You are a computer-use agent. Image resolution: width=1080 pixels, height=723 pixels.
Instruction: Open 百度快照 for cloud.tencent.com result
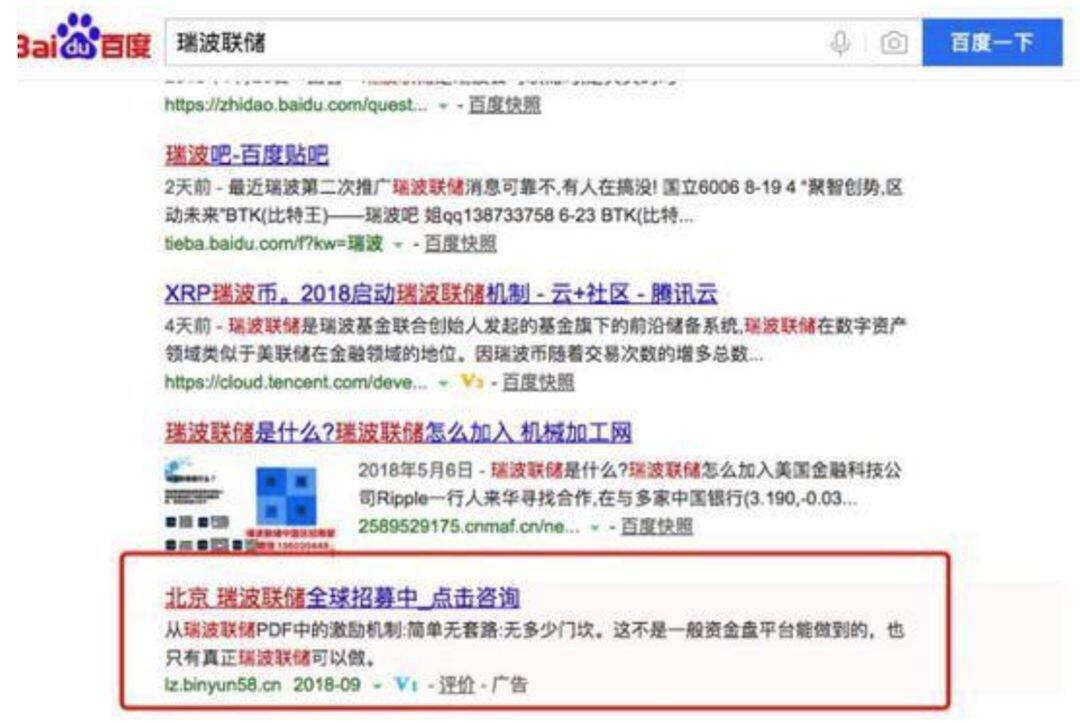538,381
